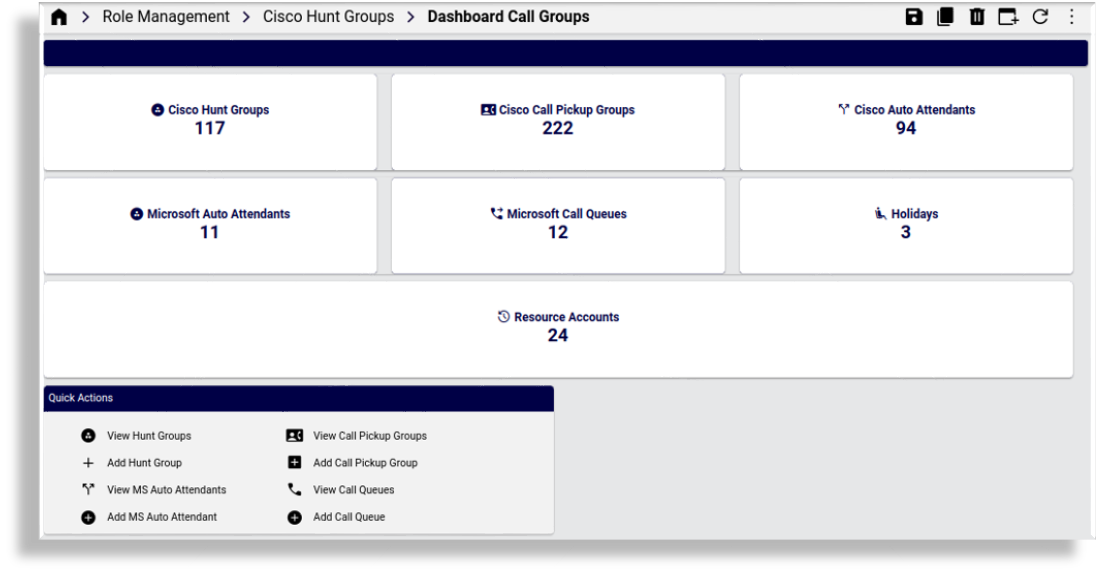Click the chevron before Dashboard Call Groups
The image size is (1098, 574).
click(x=411, y=17)
